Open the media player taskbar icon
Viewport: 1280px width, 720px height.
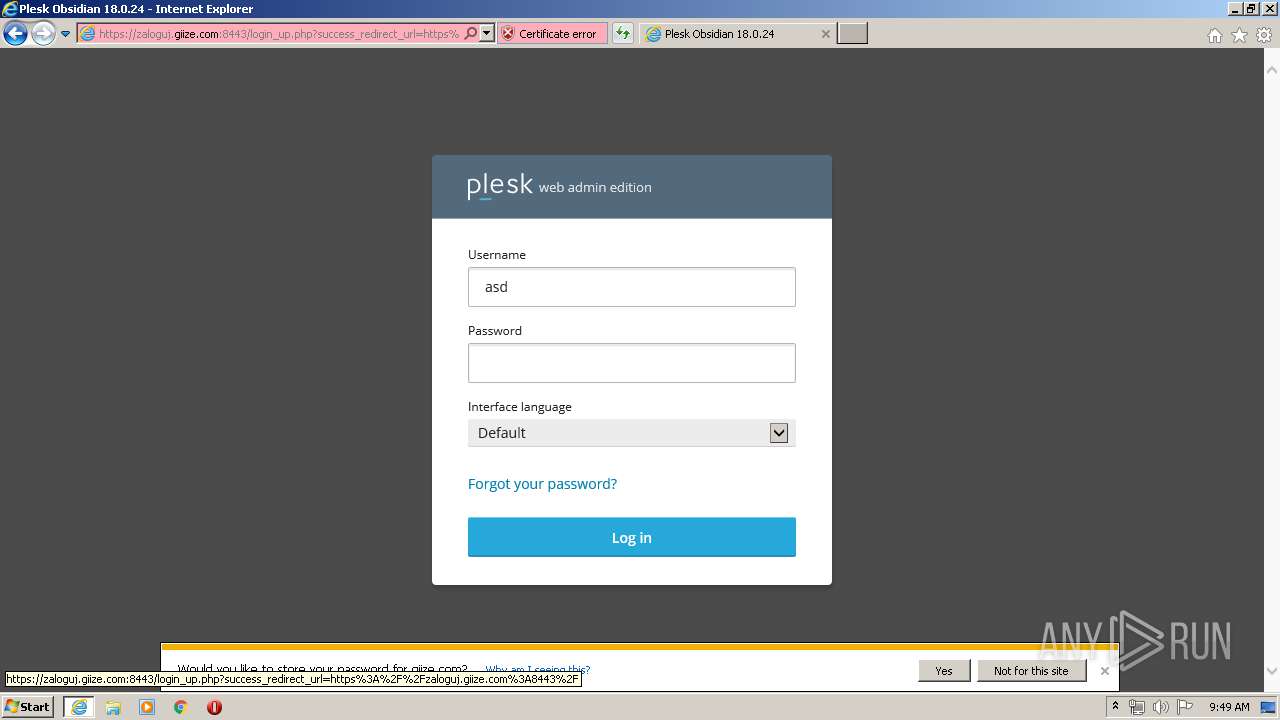(x=147, y=707)
